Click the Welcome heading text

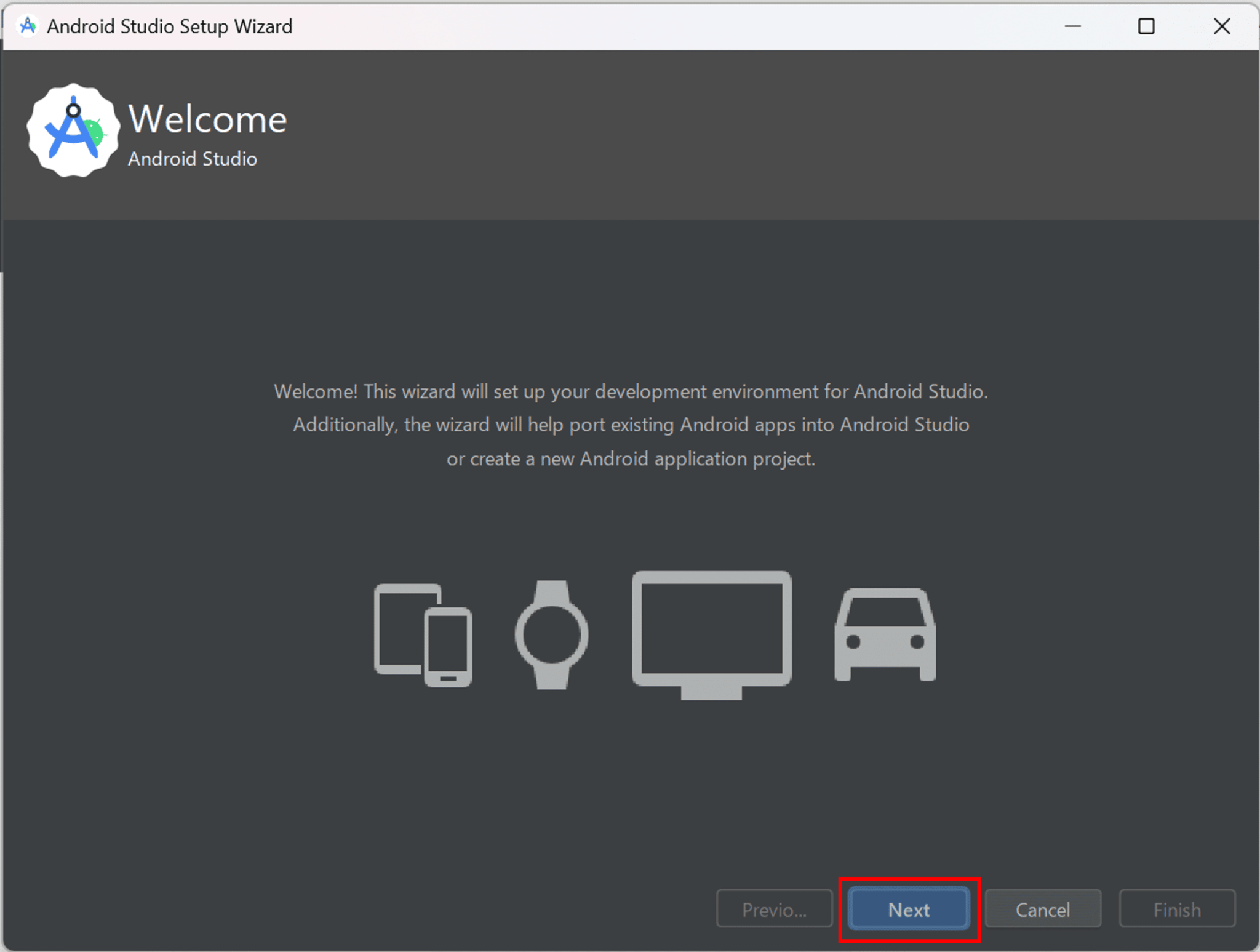[209, 119]
